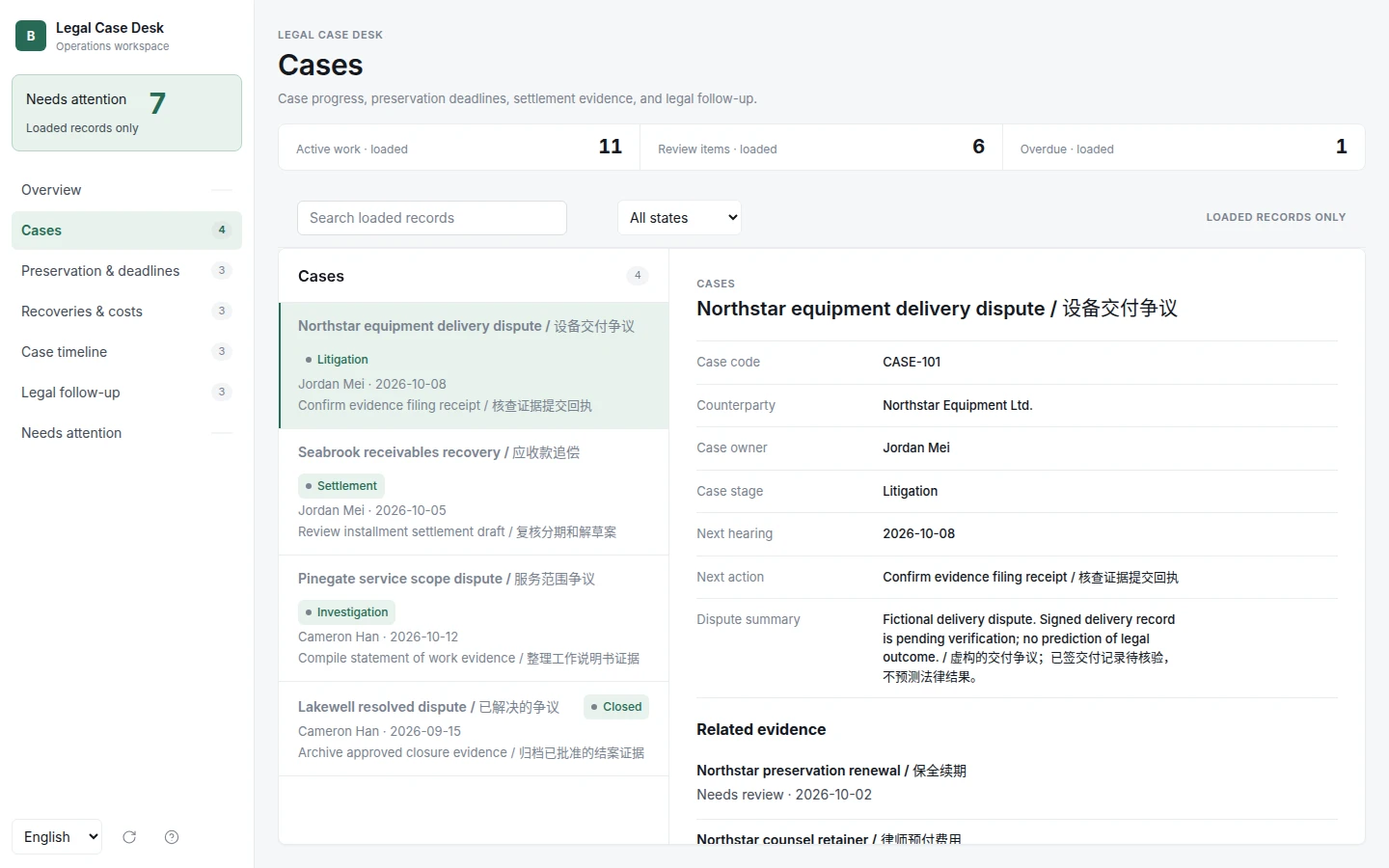Image resolution: width=1389 pixels, height=868 pixels.
Task: Open the English language dropdown
Action: click(57, 837)
